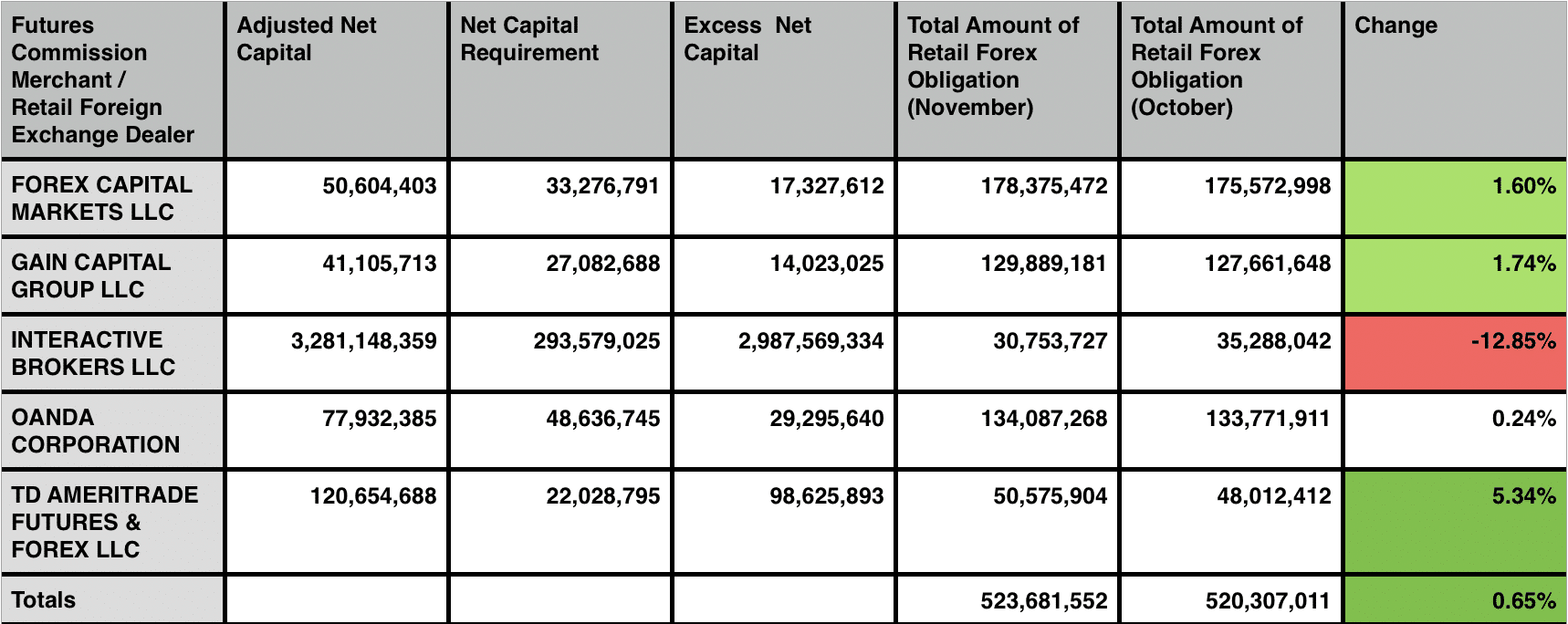Click the Excess Net Capital header

click(x=747, y=39)
